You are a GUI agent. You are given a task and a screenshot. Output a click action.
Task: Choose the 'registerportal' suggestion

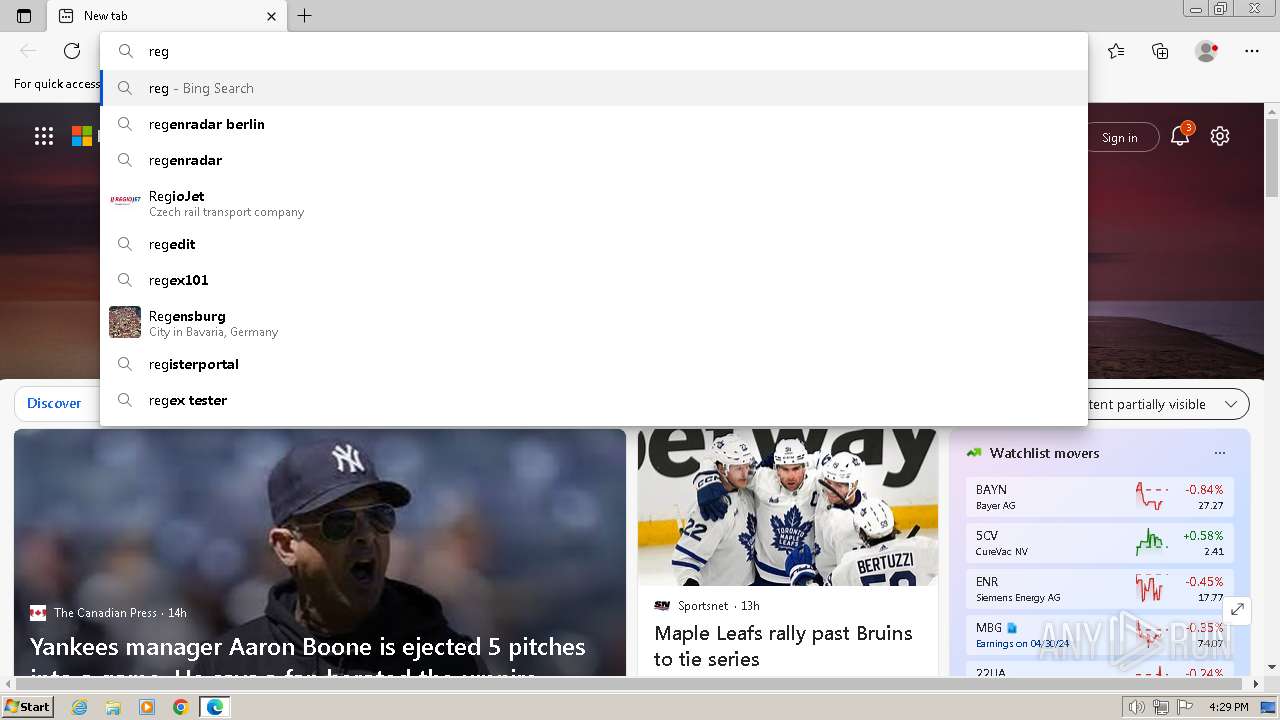[594, 364]
